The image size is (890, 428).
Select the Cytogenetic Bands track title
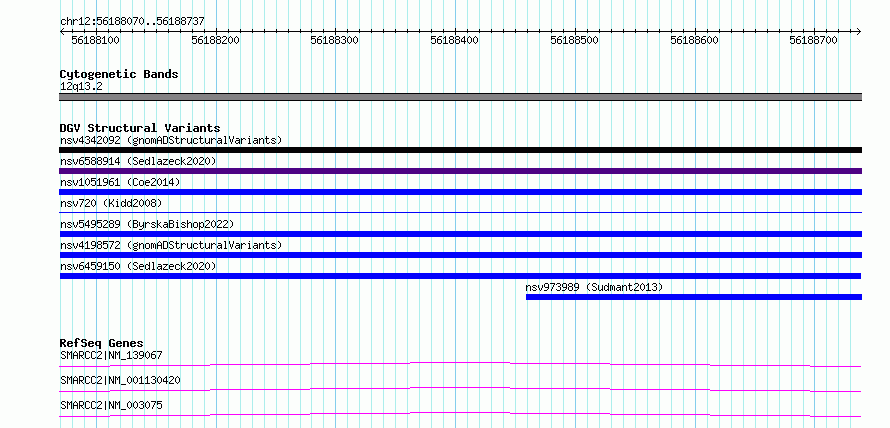pos(119,74)
